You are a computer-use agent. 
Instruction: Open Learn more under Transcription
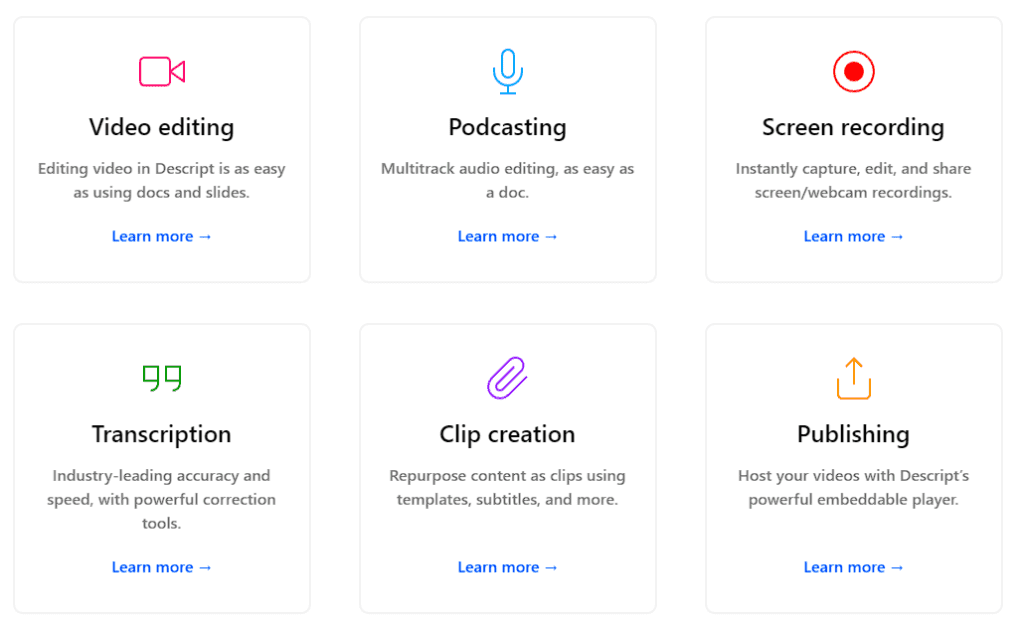point(161,567)
